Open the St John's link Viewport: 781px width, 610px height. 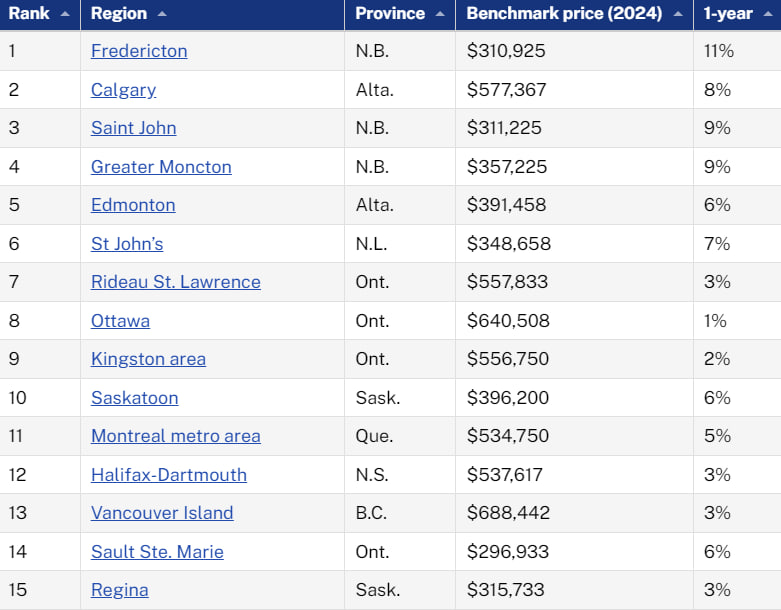[127, 244]
